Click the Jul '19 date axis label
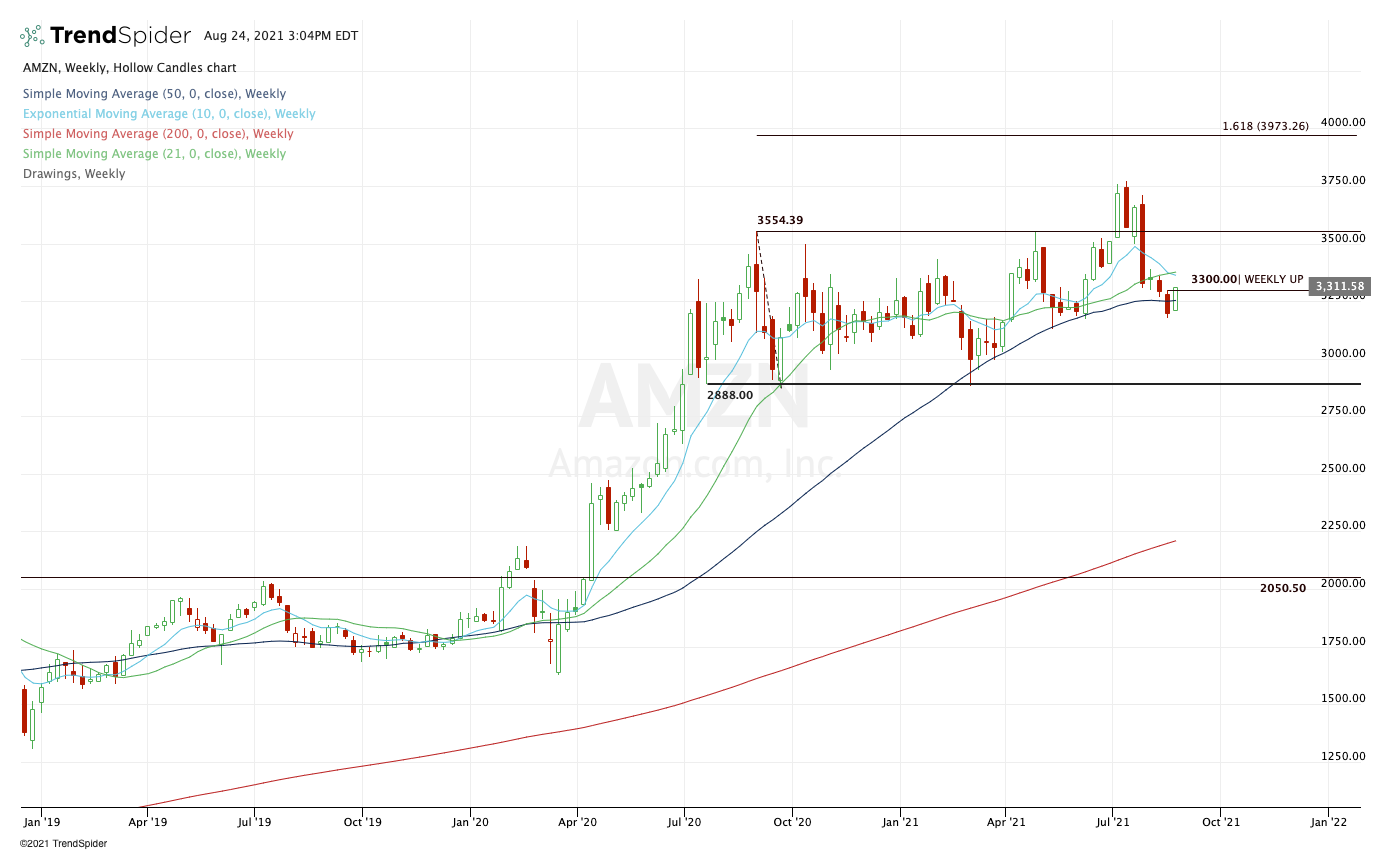The image size is (1391, 853). tap(254, 822)
